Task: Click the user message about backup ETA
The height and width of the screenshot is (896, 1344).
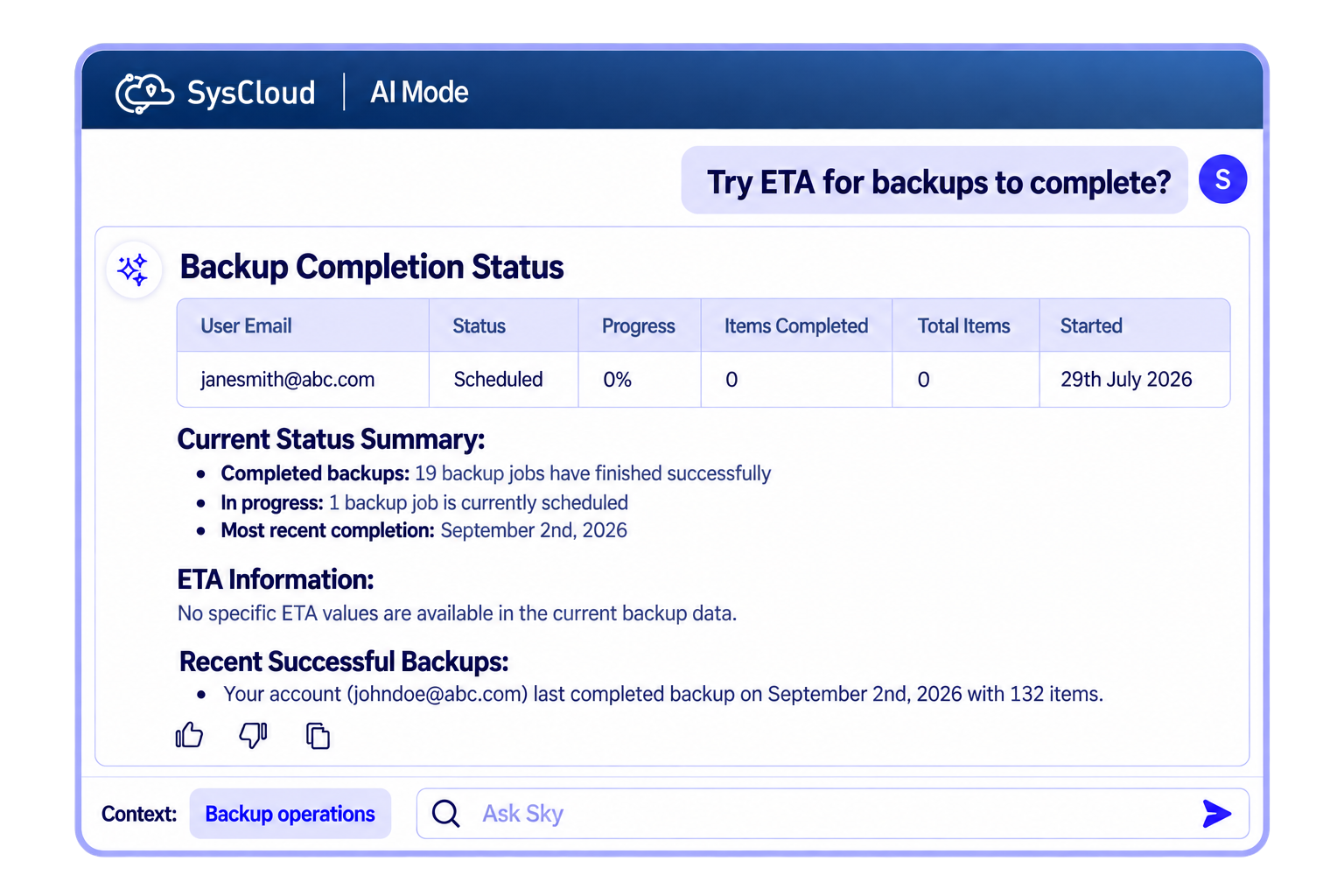Action: (x=934, y=180)
